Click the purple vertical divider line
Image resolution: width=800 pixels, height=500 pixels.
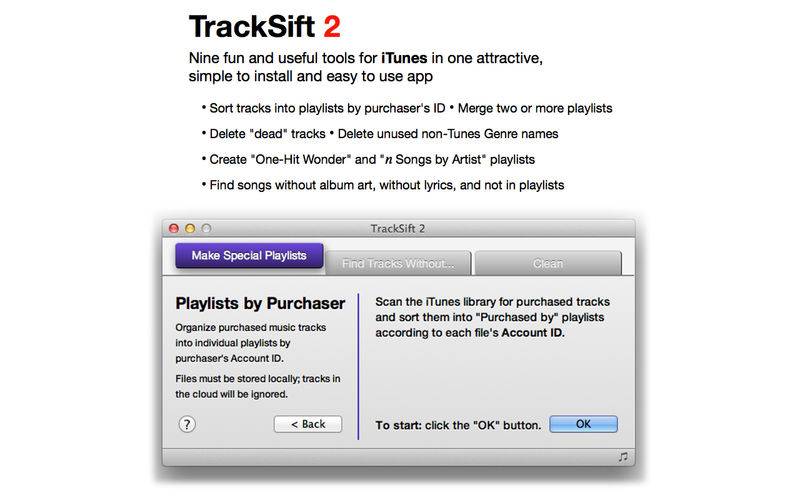pyautogui.click(x=358, y=366)
